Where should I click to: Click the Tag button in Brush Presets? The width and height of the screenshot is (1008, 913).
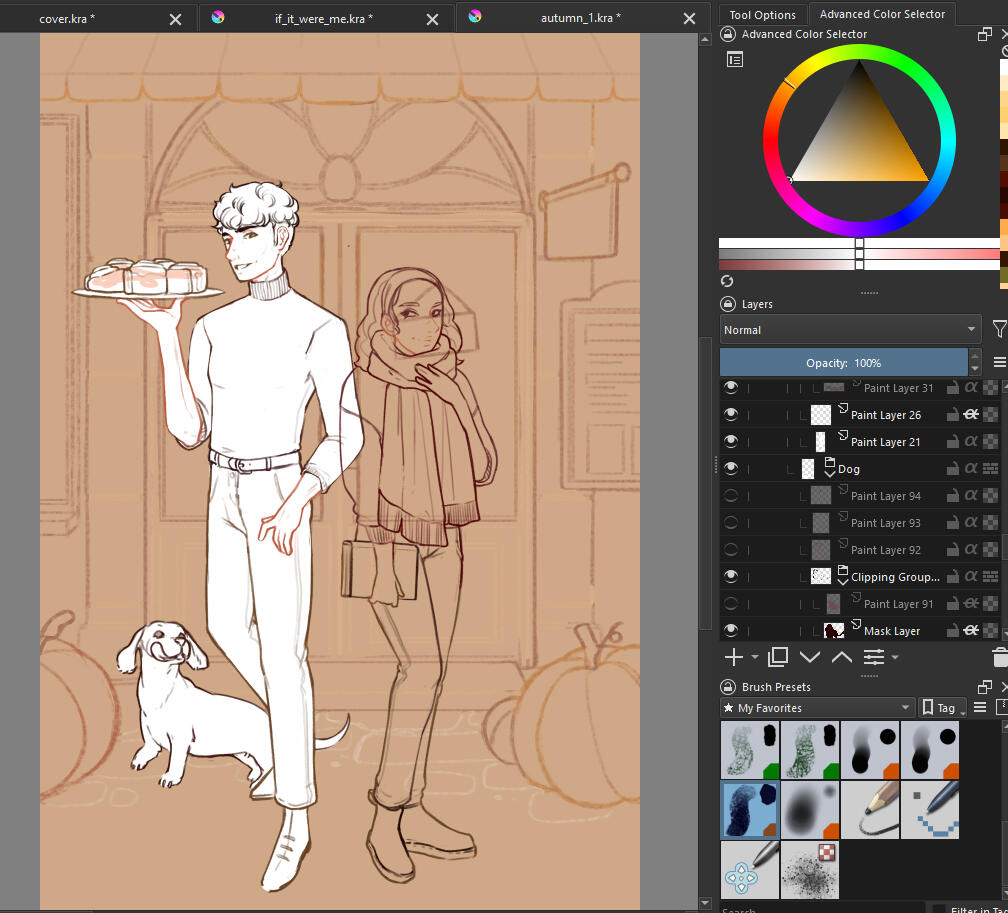[944, 708]
